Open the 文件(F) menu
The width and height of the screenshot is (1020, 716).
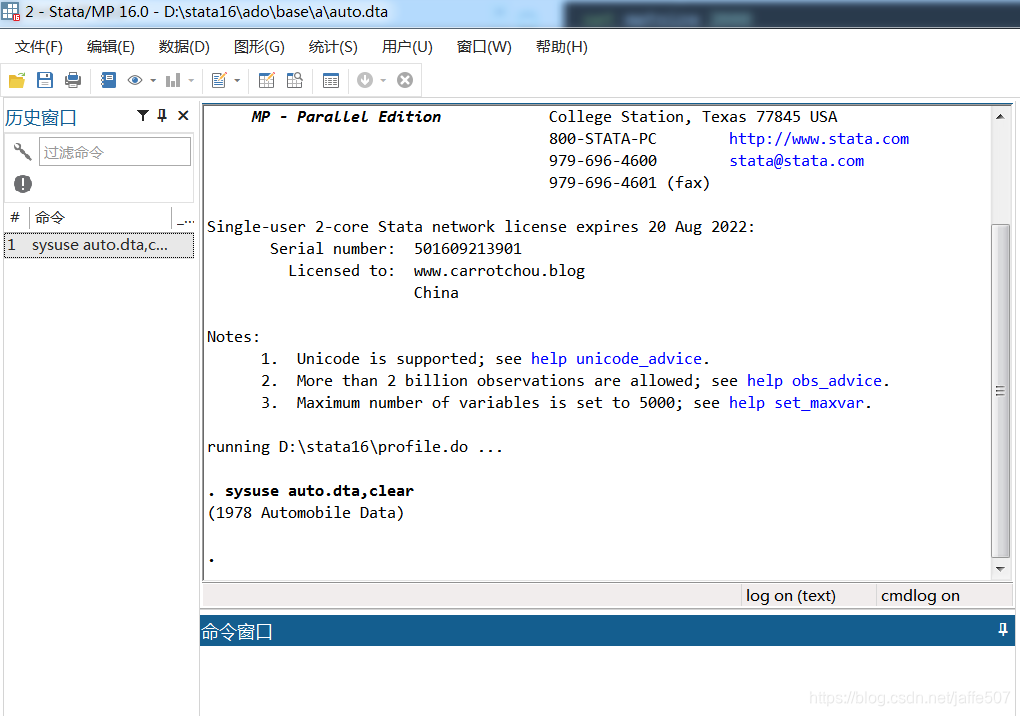coord(39,47)
